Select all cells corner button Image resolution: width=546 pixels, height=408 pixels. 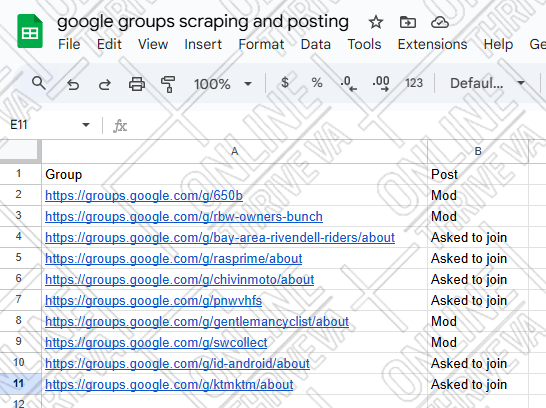tap(20, 151)
